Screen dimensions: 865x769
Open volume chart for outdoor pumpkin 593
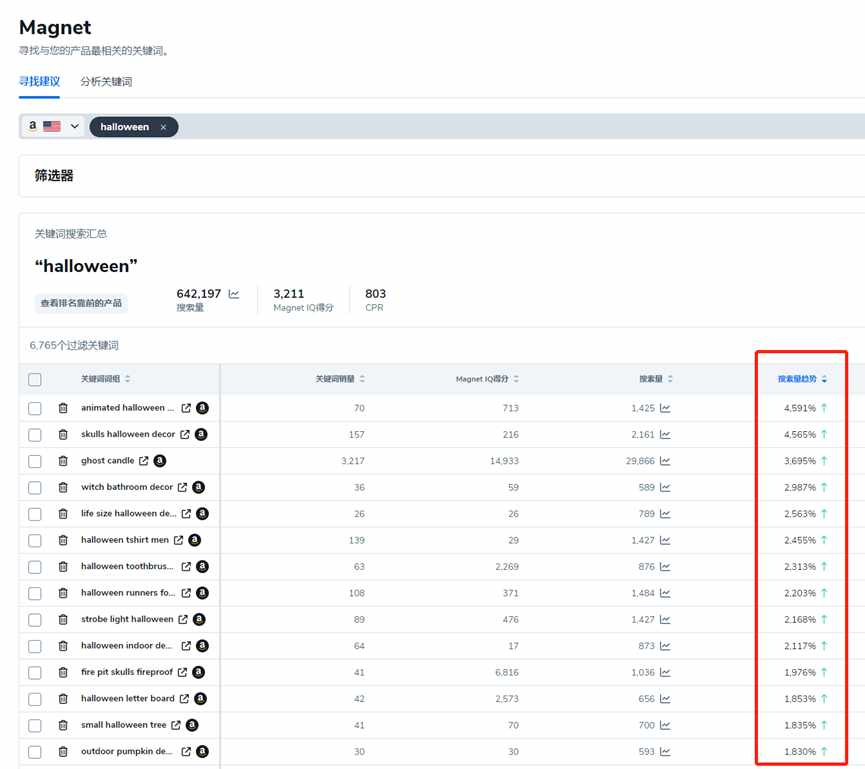point(665,751)
